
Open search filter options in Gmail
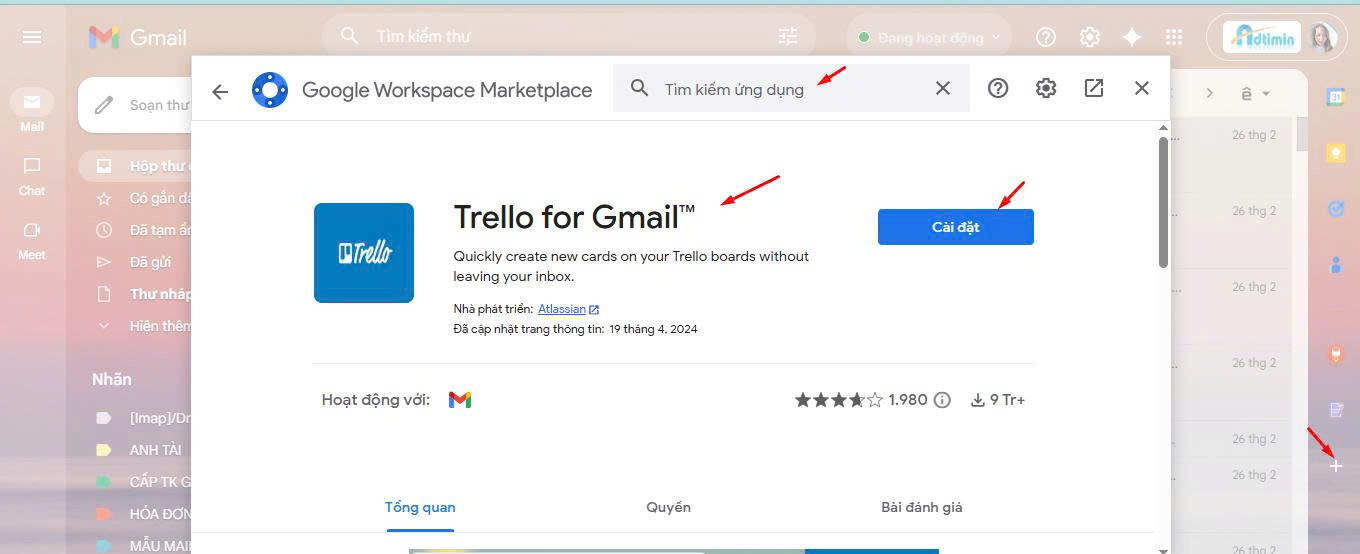[x=788, y=37]
